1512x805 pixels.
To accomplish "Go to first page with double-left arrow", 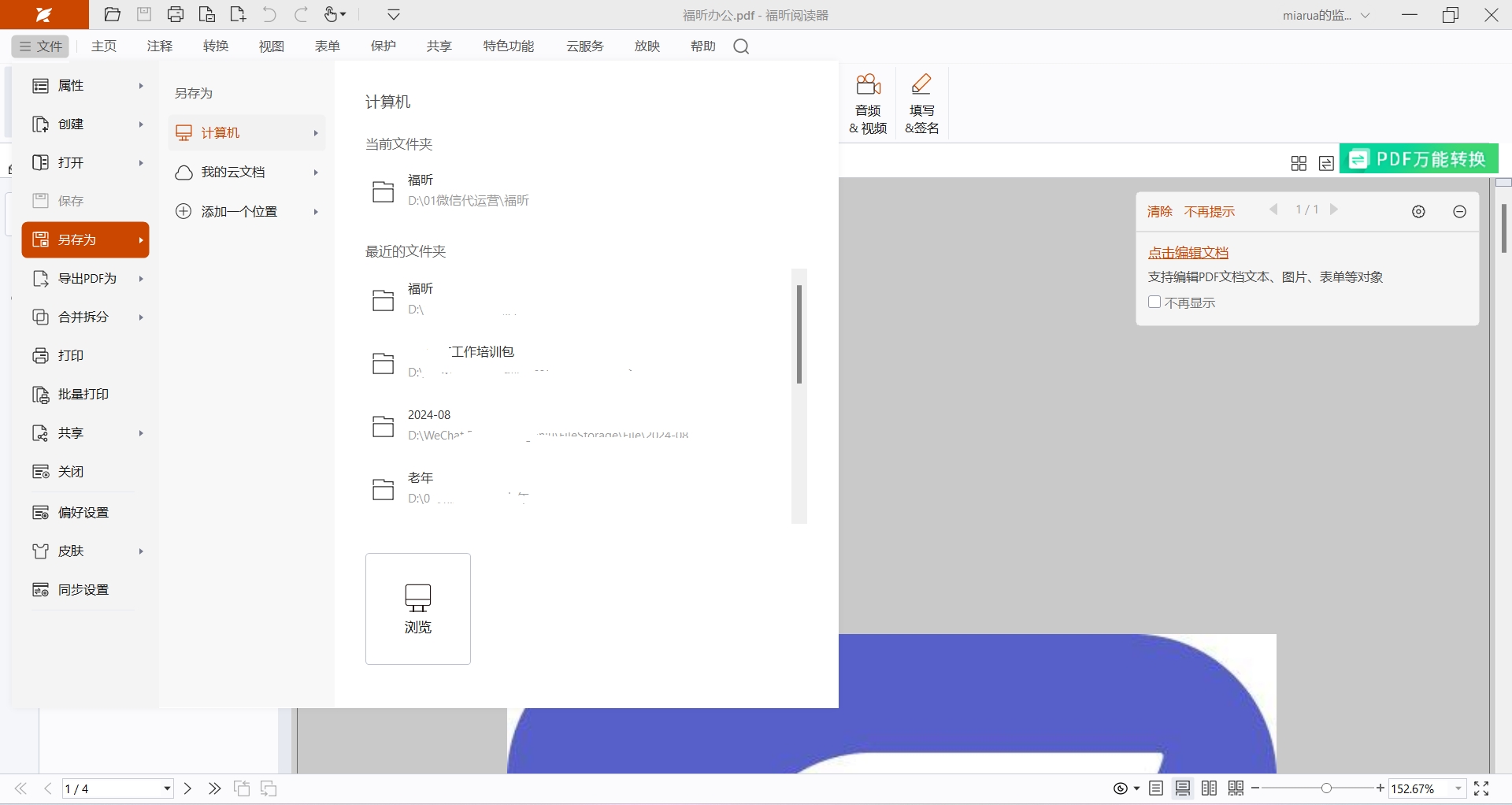I will point(20,788).
